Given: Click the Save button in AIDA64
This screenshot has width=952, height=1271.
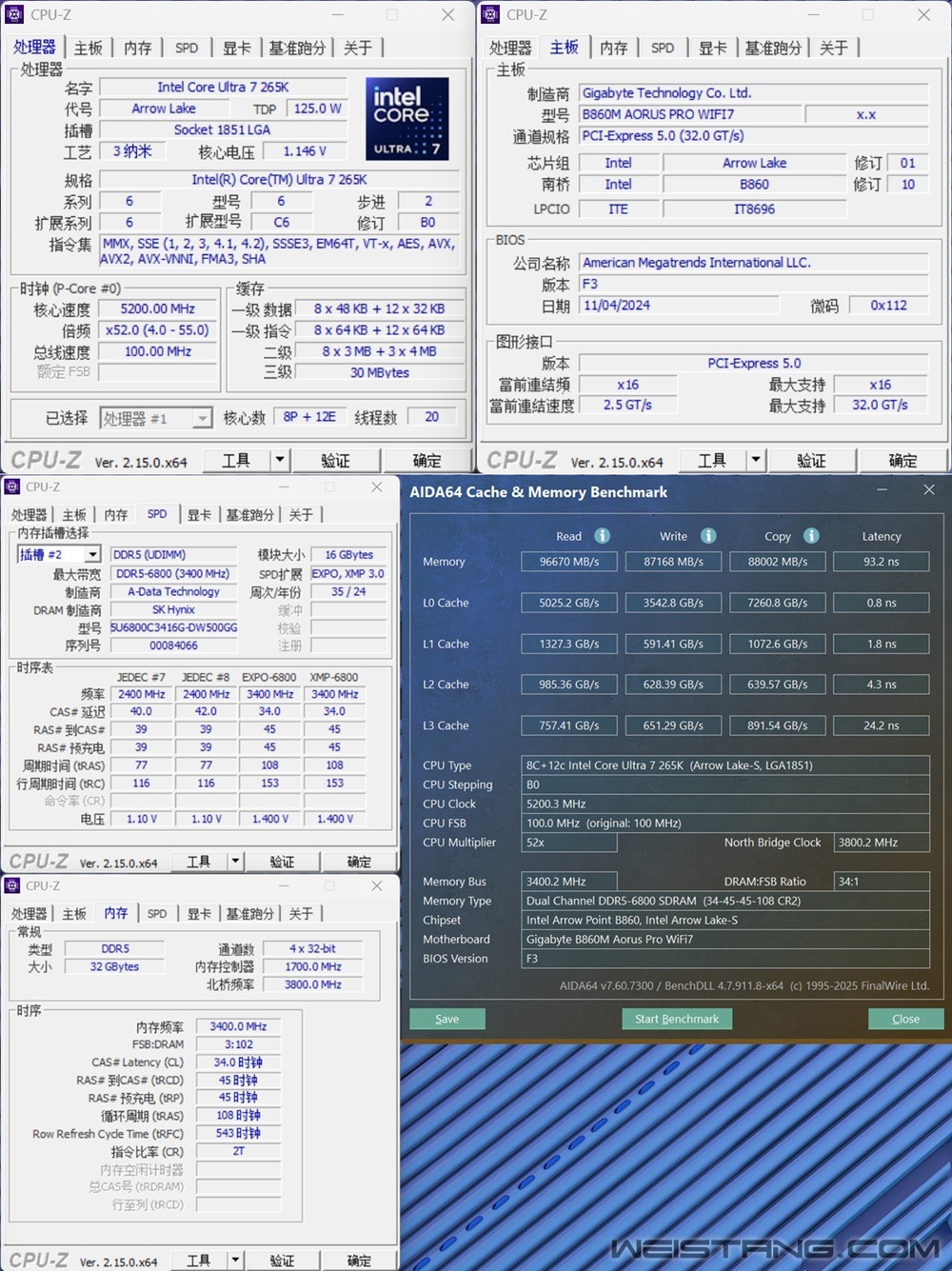Looking at the screenshot, I should pos(447,1019).
